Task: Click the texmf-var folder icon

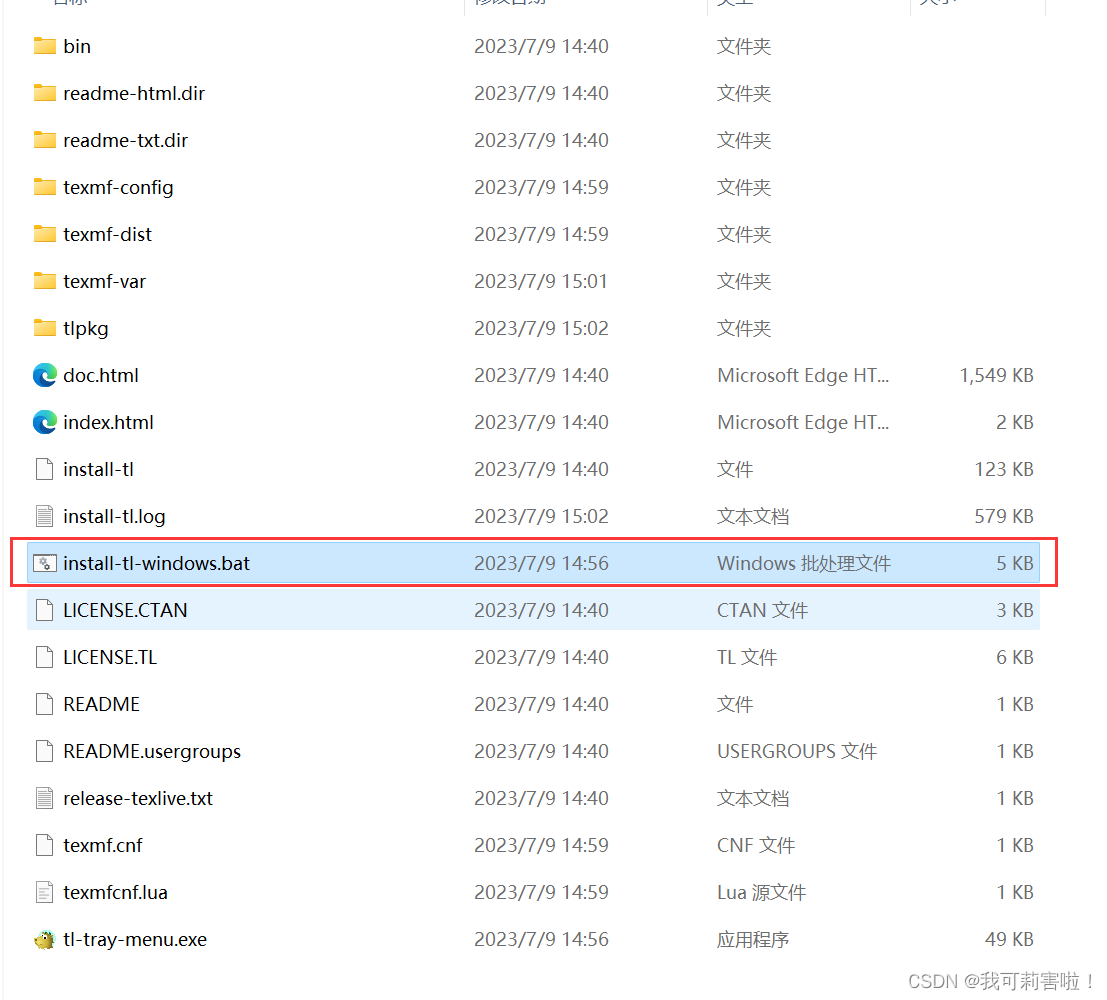Action: [x=44, y=281]
